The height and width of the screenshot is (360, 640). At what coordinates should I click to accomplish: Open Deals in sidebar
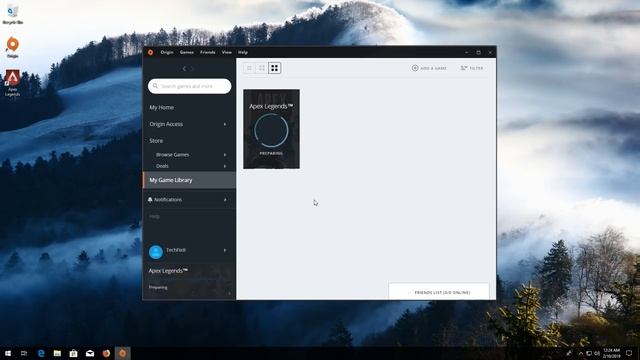(x=162, y=166)
